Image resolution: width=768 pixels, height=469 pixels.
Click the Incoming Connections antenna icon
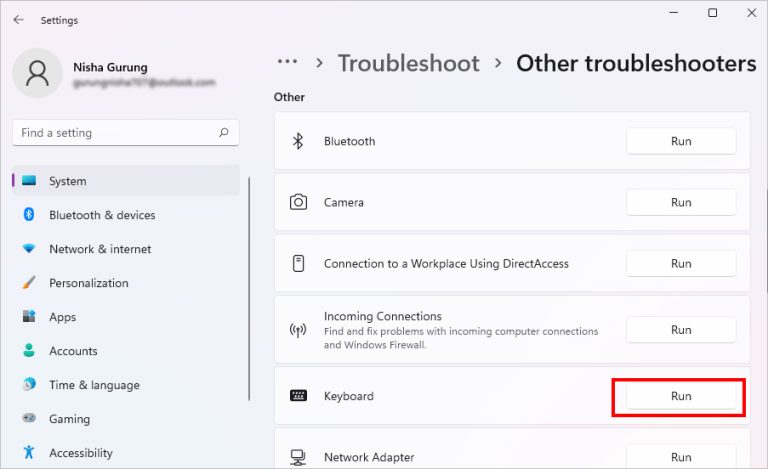[298, 330]
